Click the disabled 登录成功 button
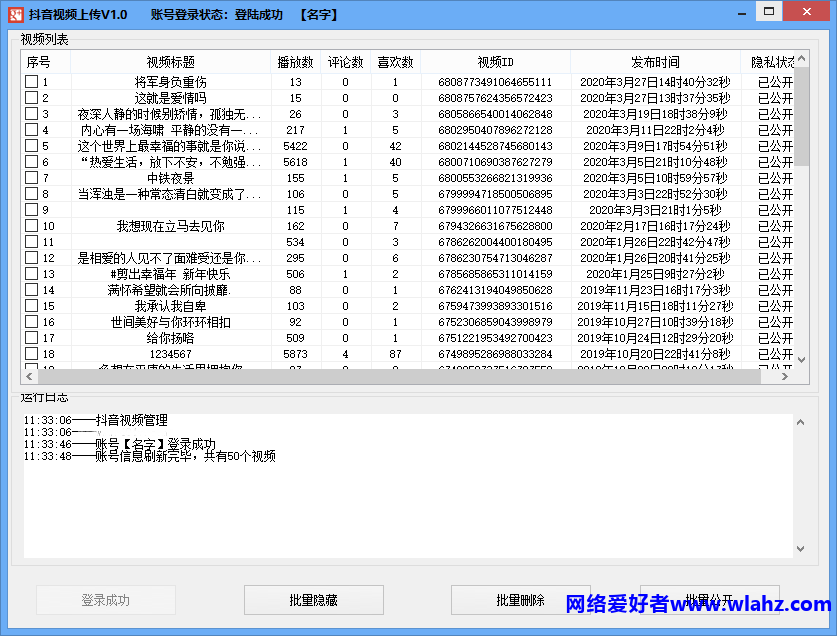Screen dimensions: 837x636 pos(106,600)
